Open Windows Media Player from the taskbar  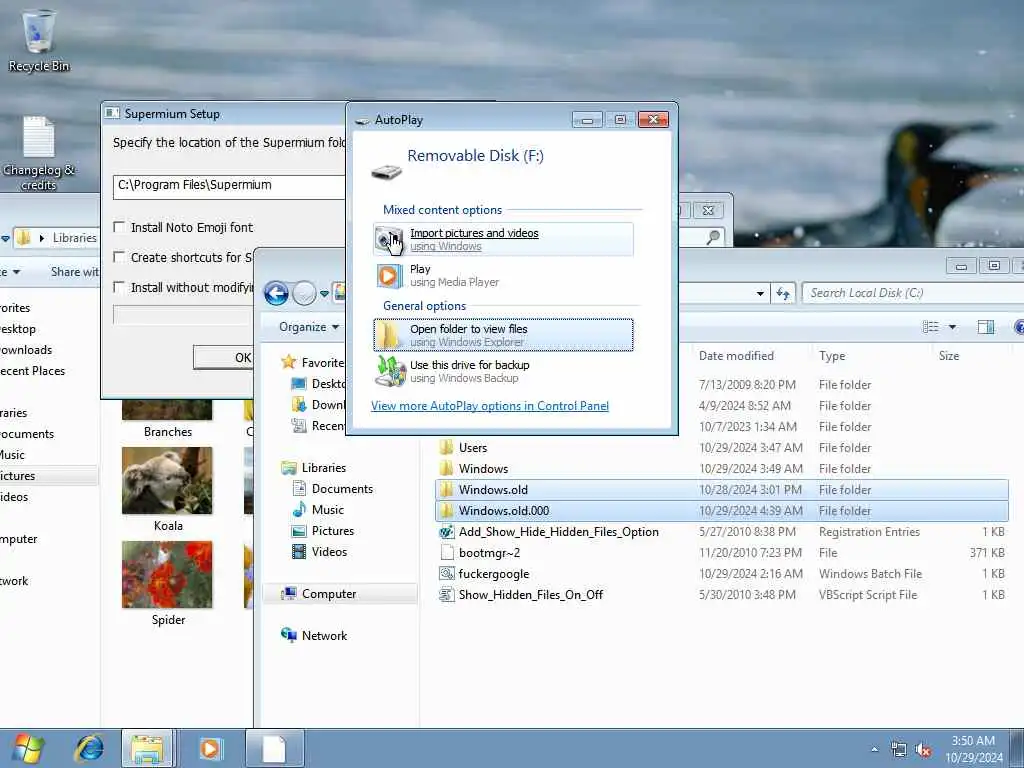coord(210,748)
